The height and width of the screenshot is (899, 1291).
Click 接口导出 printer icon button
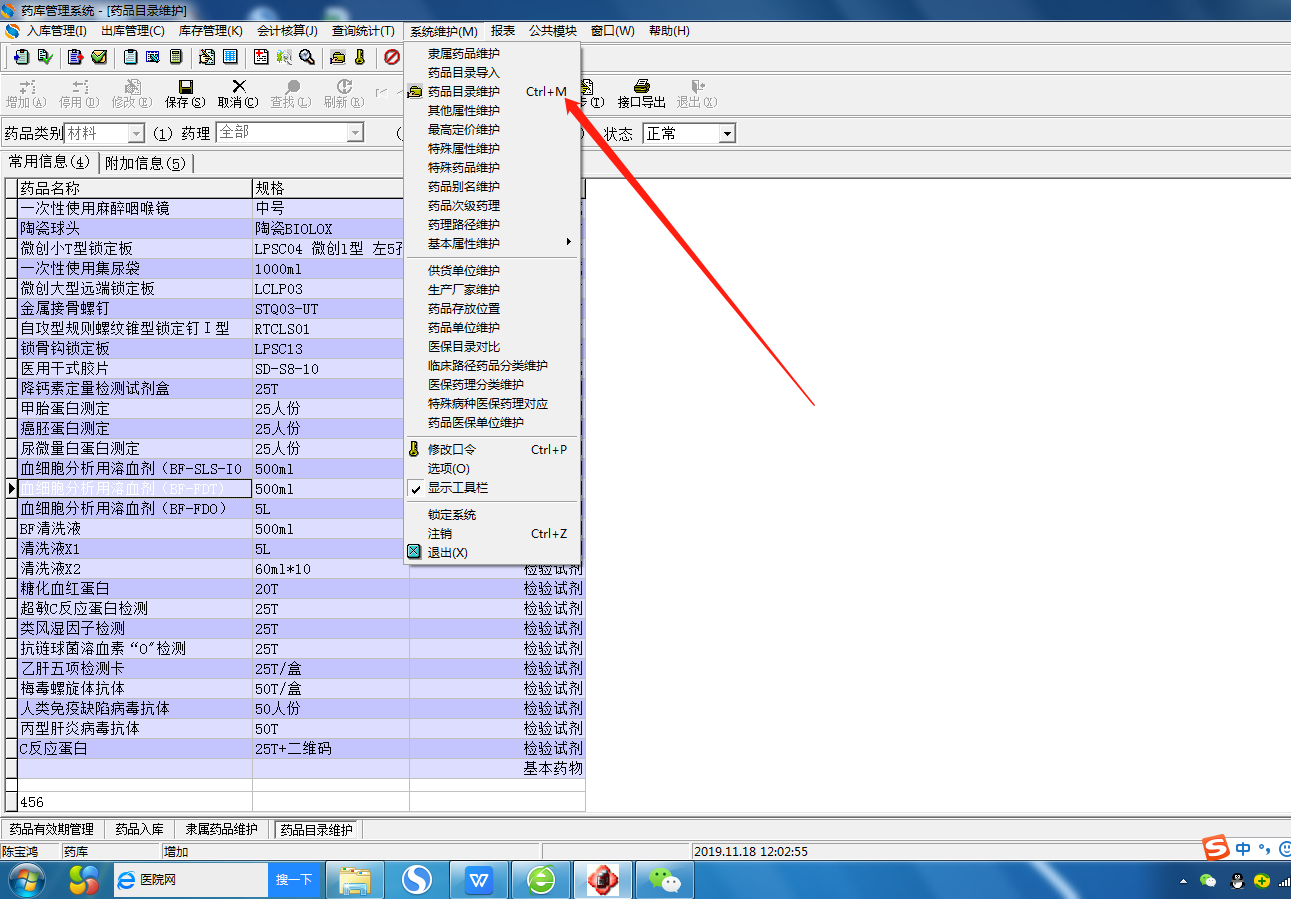[642, 94]
